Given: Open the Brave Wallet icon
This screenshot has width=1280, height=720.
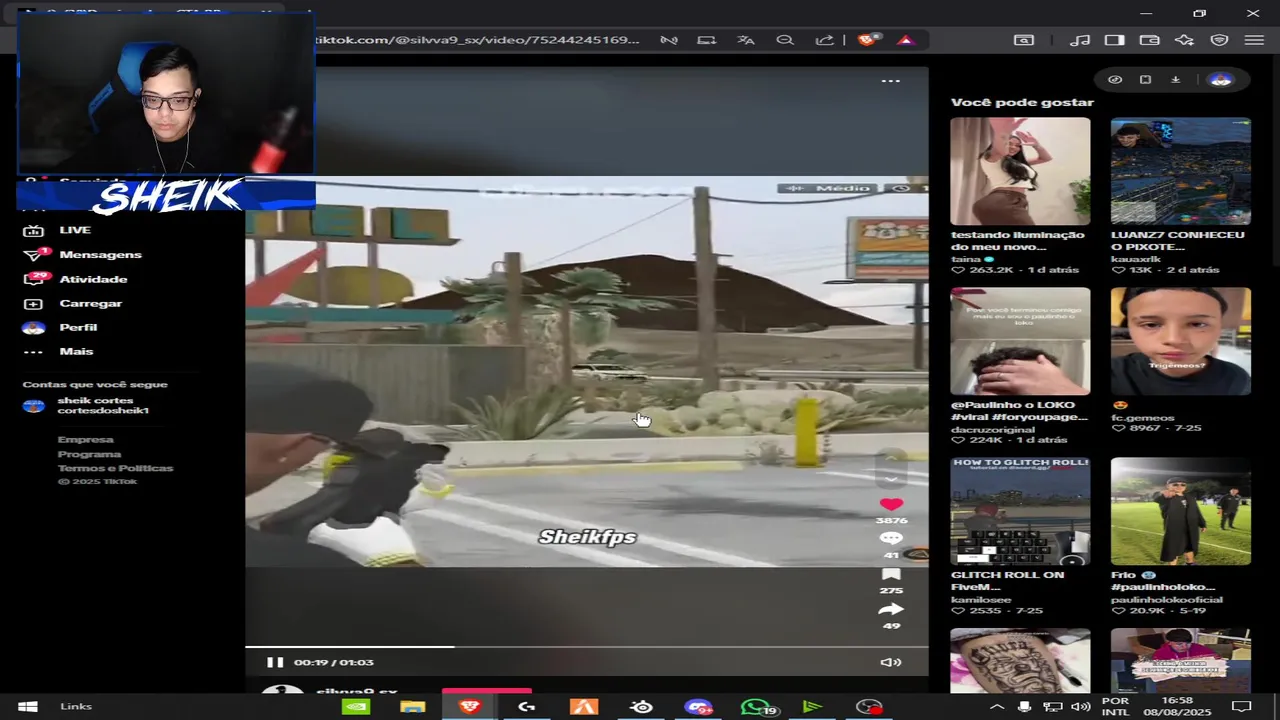Looking at the screenshot, I should [1150, 40].
